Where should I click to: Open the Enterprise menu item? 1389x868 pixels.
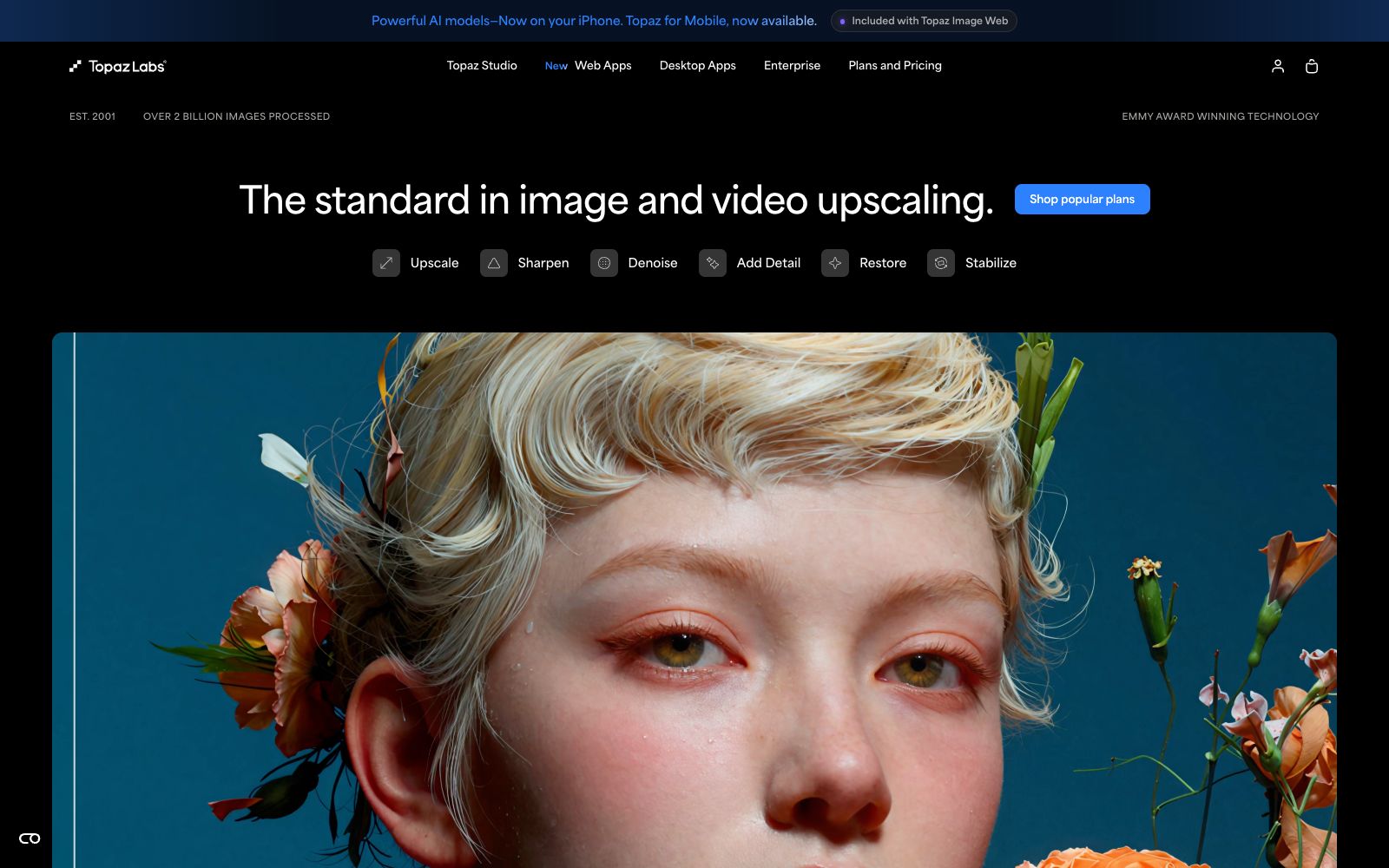[792, 66]
